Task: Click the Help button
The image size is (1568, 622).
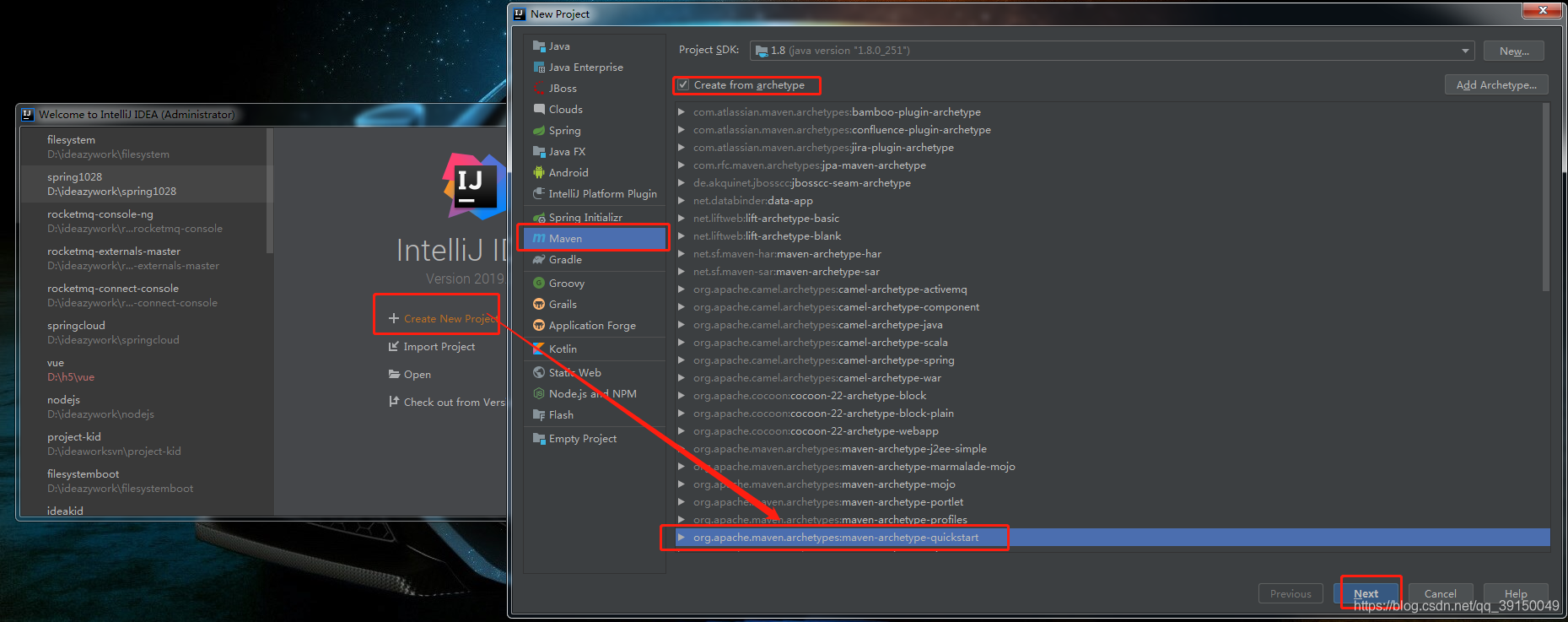Action: 1516,593
